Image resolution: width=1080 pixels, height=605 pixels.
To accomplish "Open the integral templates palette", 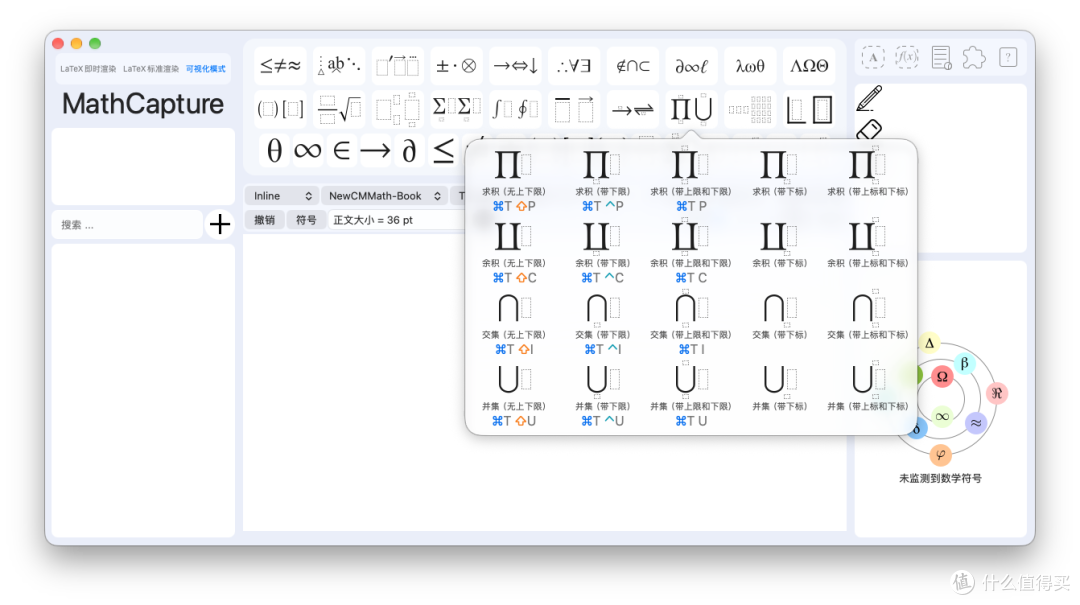I will click(516, 109).
